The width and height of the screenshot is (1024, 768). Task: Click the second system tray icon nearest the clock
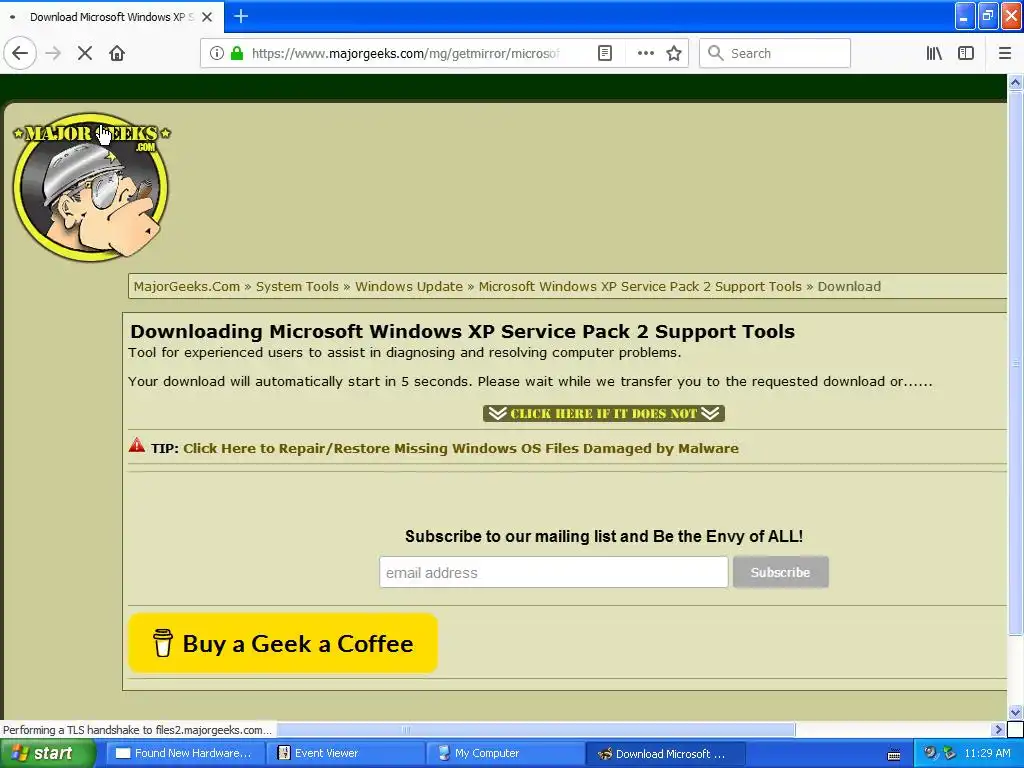pos(949,754)
